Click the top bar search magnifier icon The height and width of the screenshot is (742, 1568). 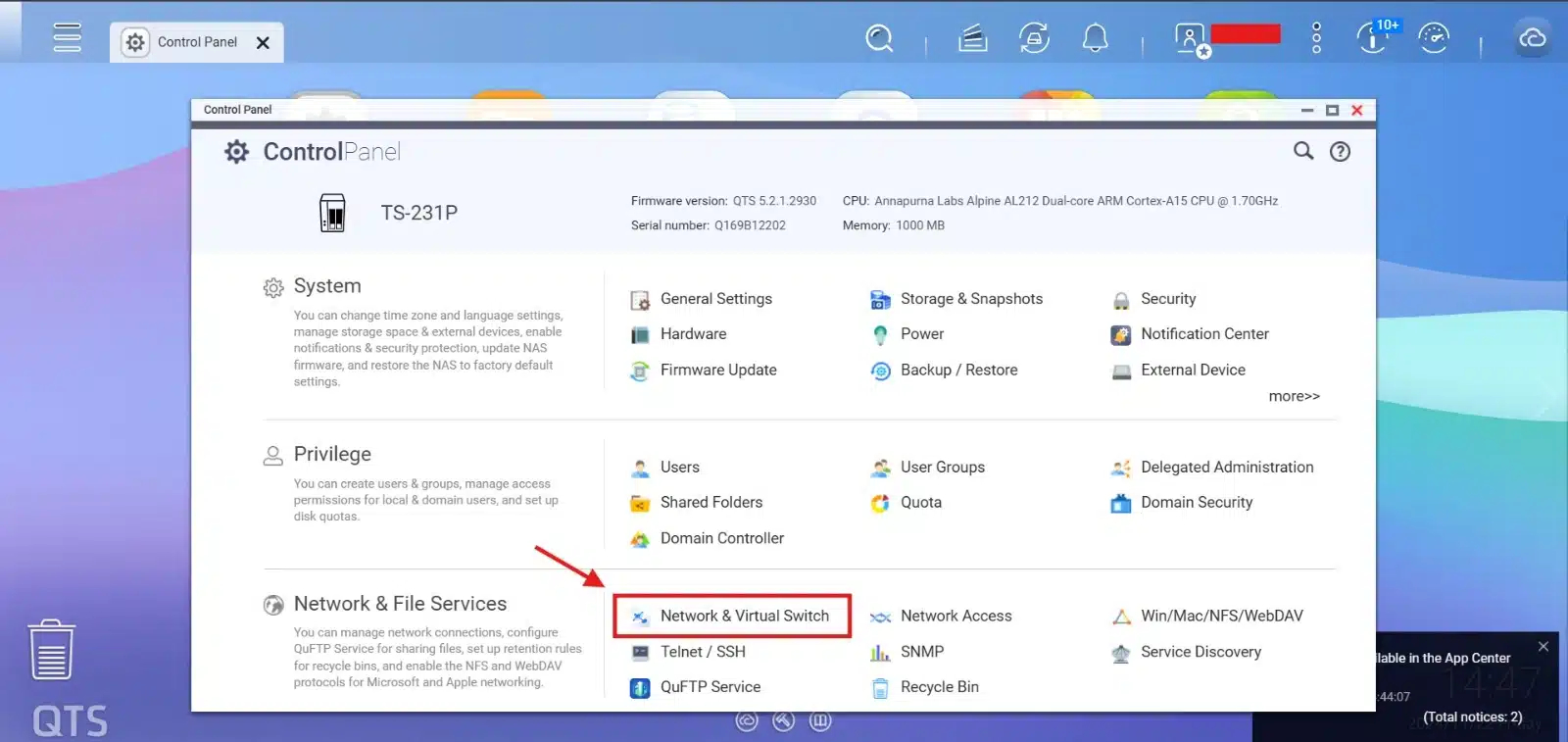click(879, 38)
